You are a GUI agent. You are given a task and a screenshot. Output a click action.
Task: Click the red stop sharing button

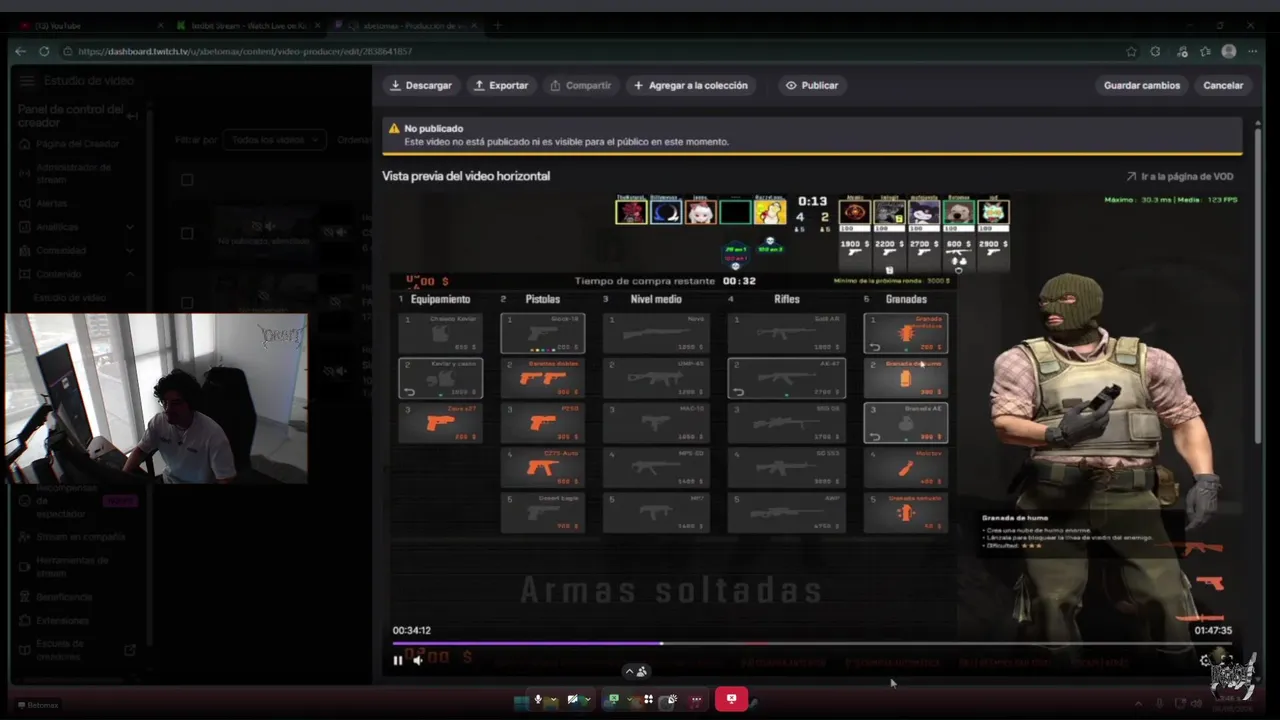[x=731, y=699]
